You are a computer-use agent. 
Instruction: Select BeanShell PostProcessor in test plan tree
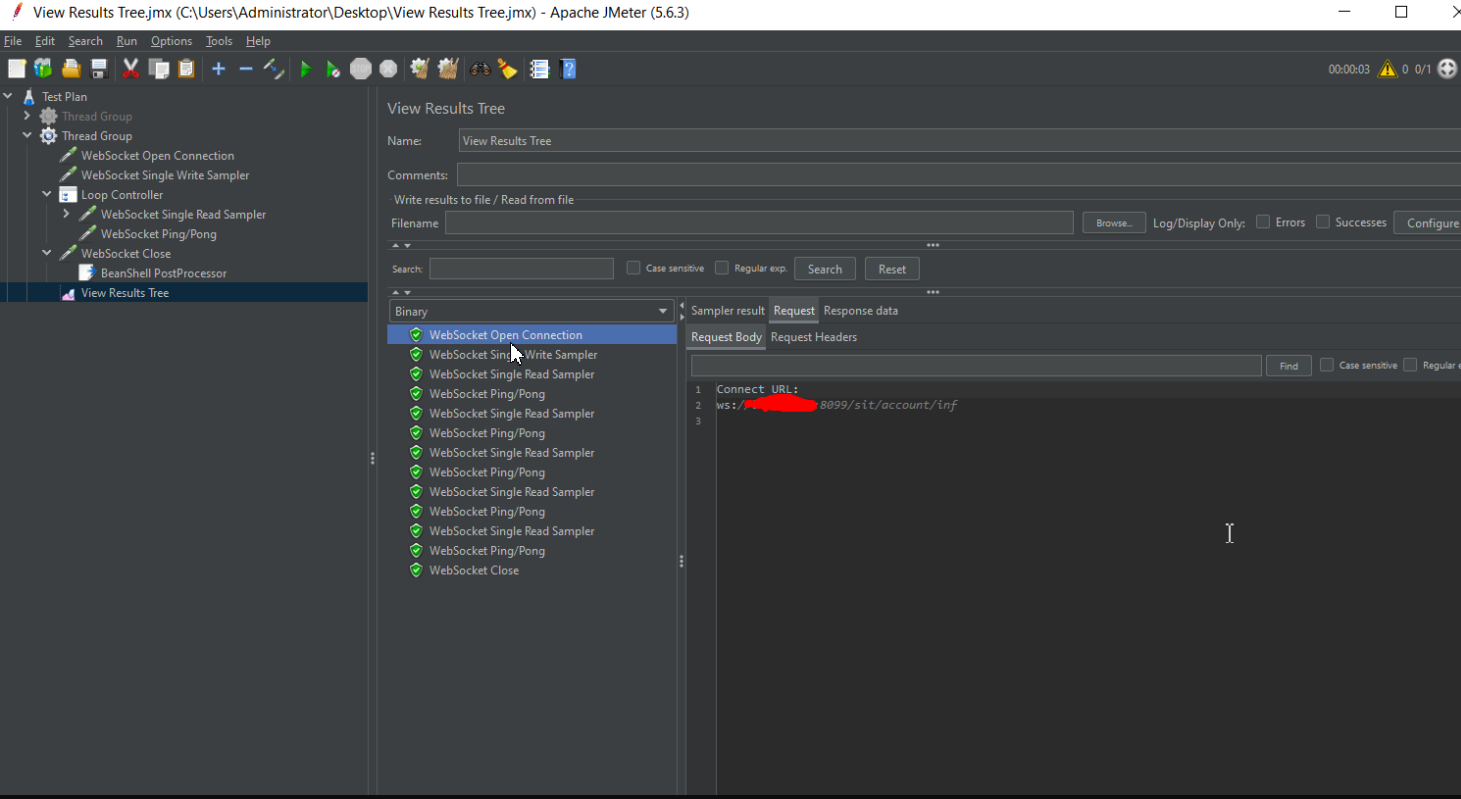(x=164, y=273)
